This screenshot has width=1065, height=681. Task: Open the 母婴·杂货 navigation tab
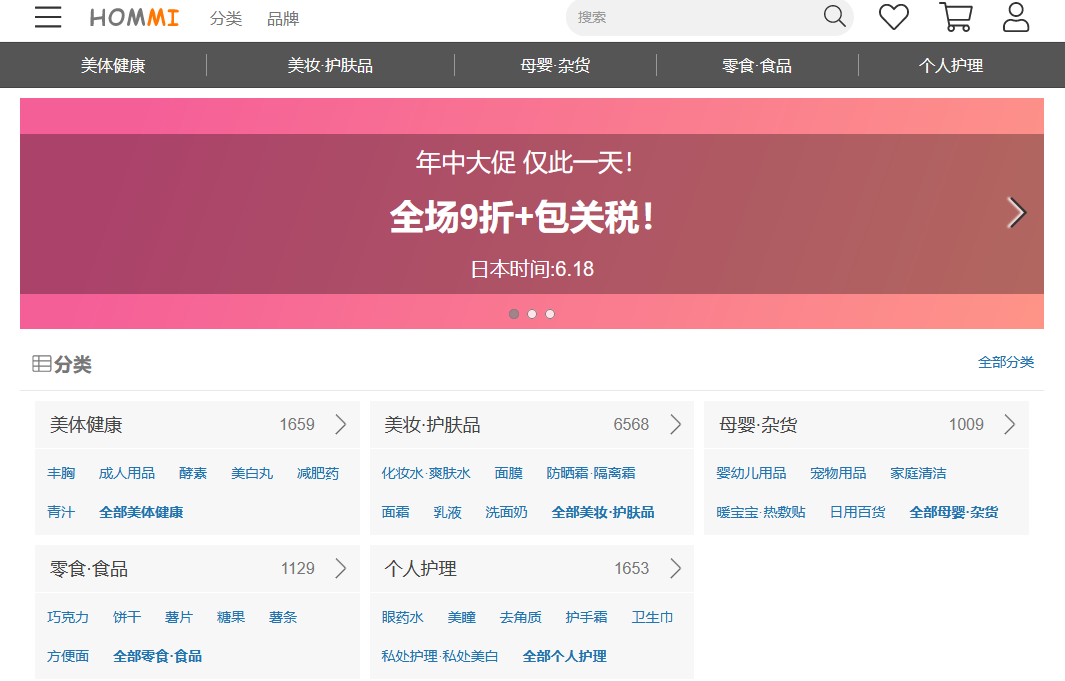click(x=555, y=66)
